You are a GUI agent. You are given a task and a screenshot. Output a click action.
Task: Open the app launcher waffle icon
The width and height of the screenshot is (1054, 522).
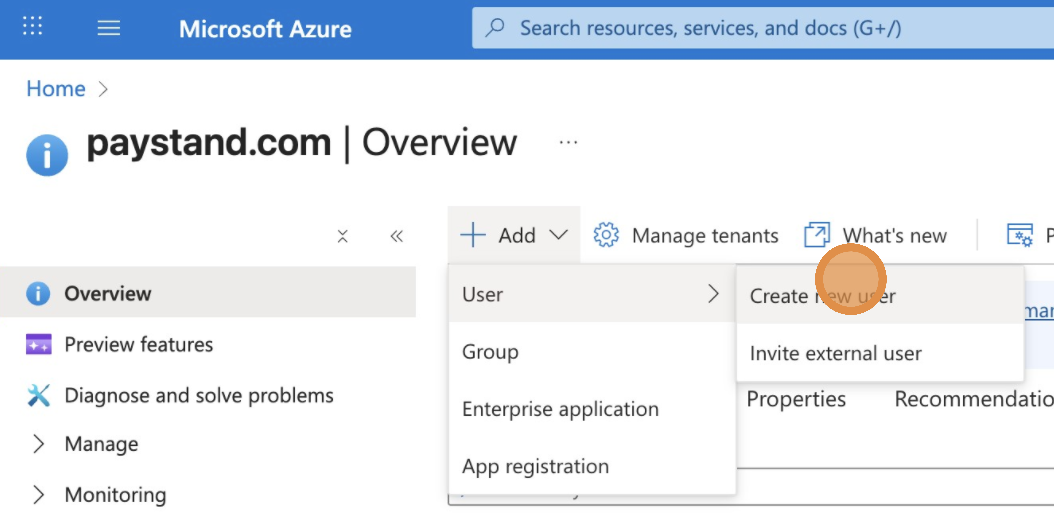32,27
